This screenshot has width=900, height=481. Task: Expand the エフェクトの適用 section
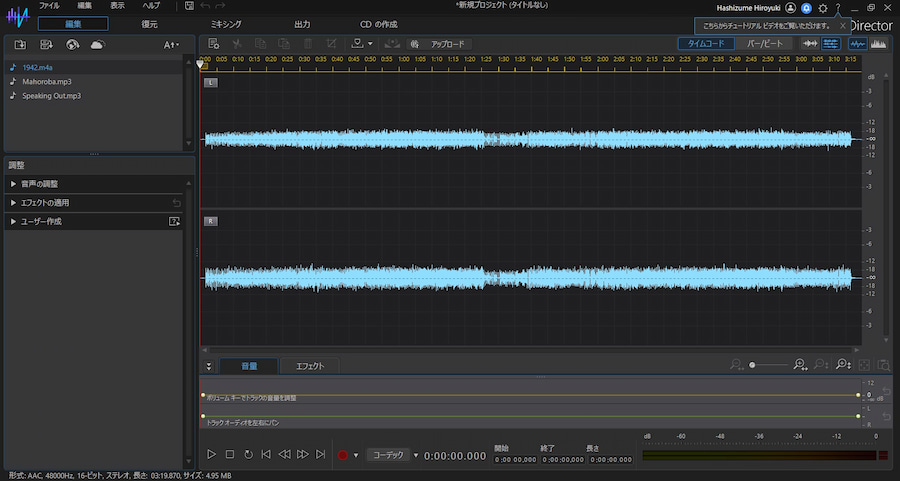coord(44,203)
